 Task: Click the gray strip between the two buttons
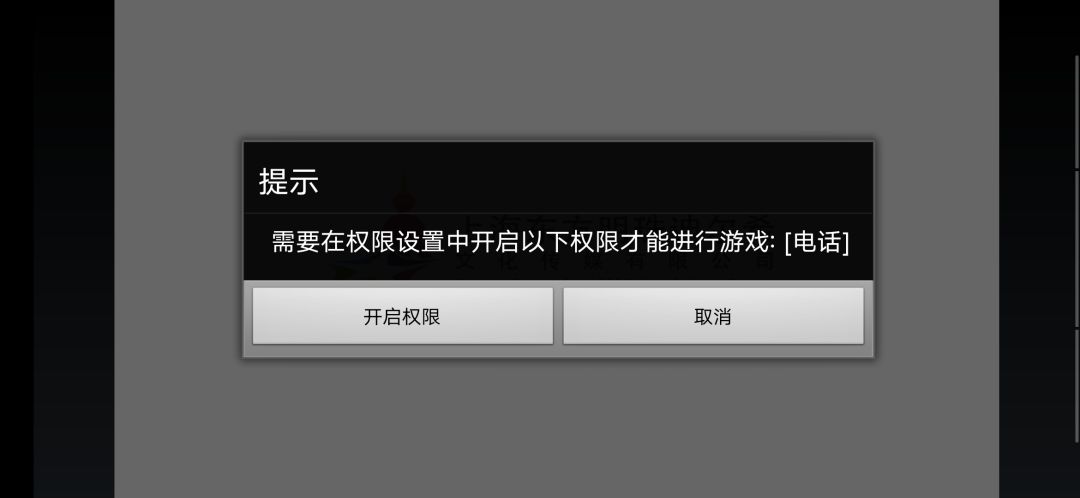pyautogui.click(x=558, y=316)
